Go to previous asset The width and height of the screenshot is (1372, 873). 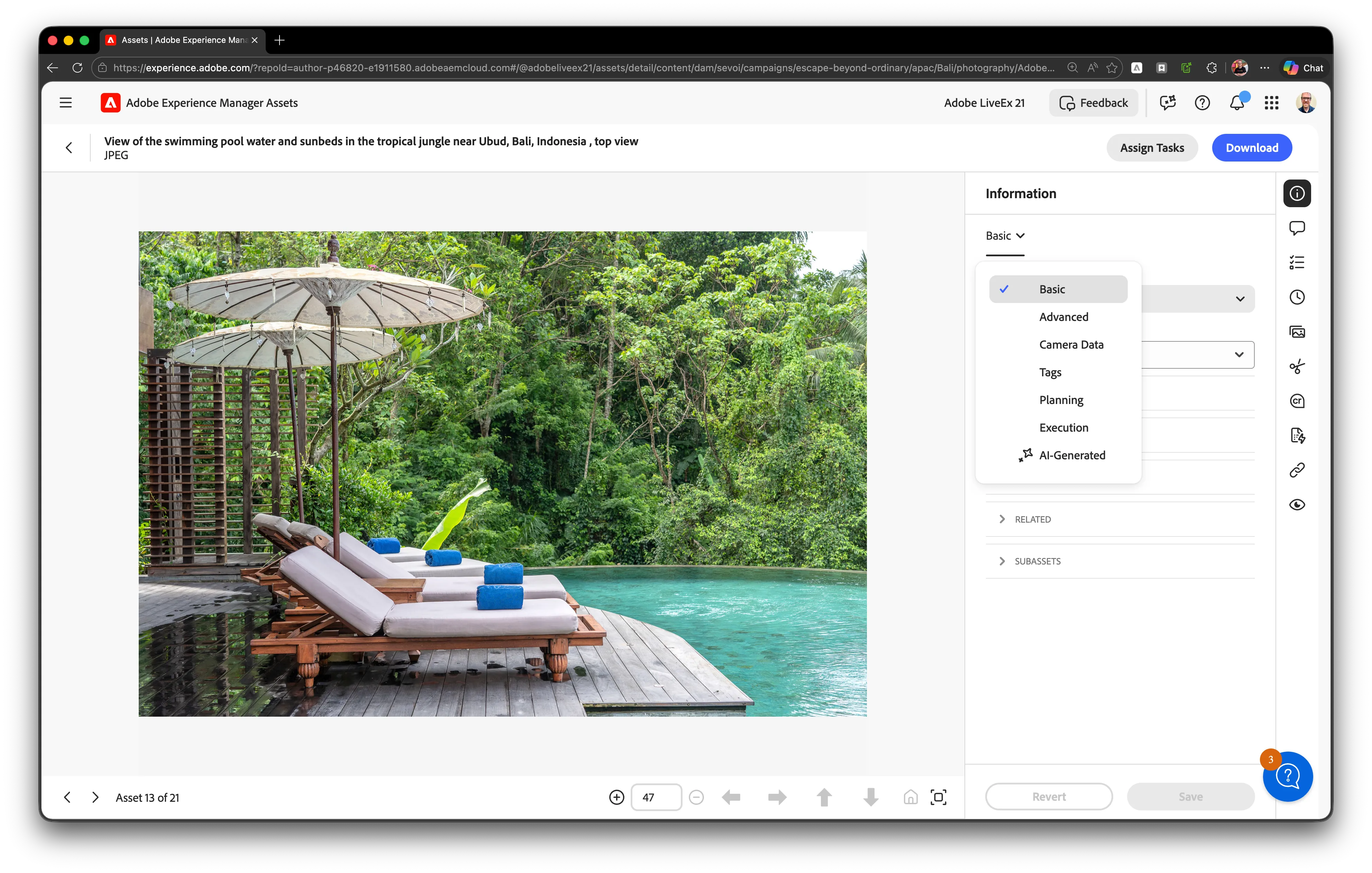[67, 797]
